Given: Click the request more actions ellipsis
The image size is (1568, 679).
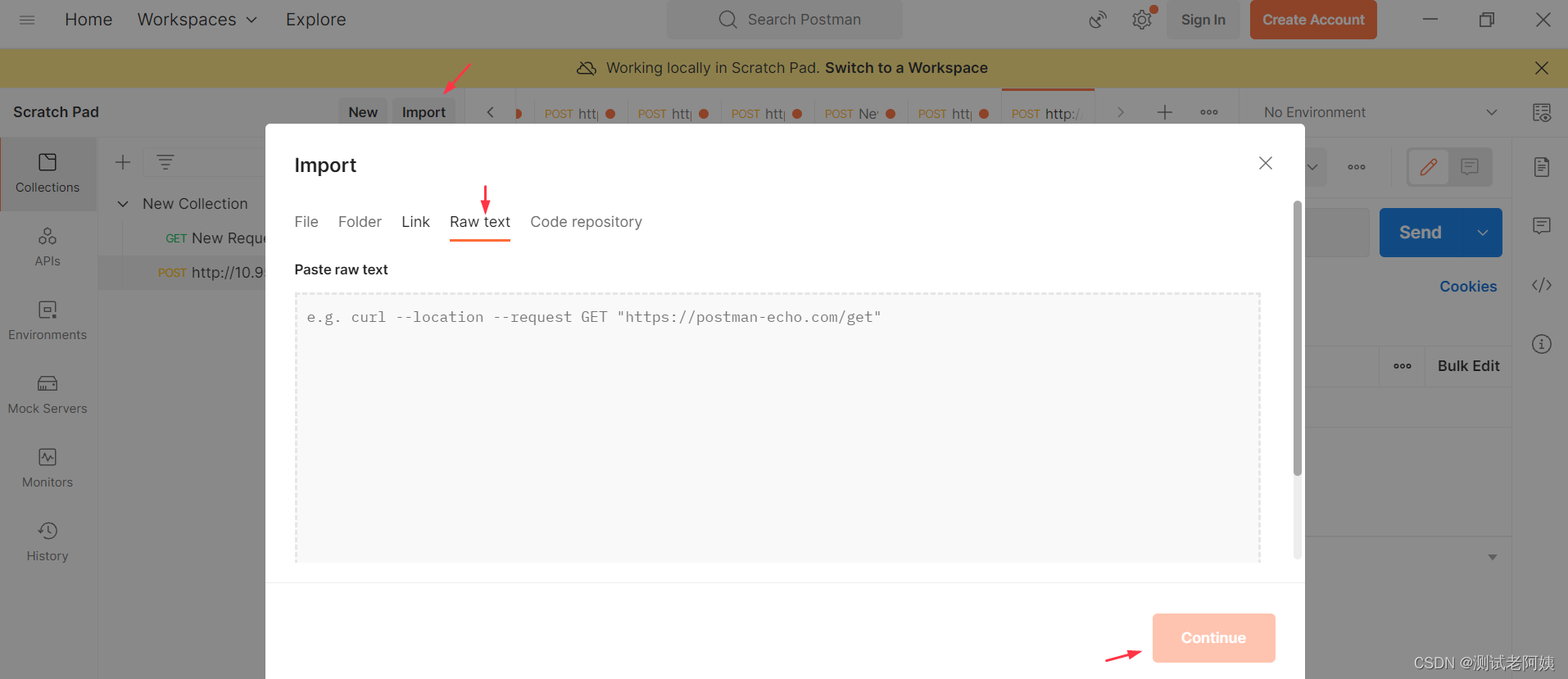Looking at the screenshot, I should coord(1357,167).
